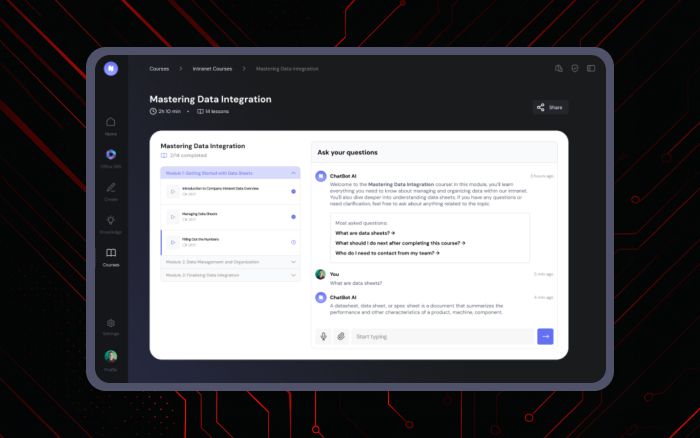This screenshot has width=700, height=438.
Task: Go to Courses breadcrumb
Action: pos(159,69)
